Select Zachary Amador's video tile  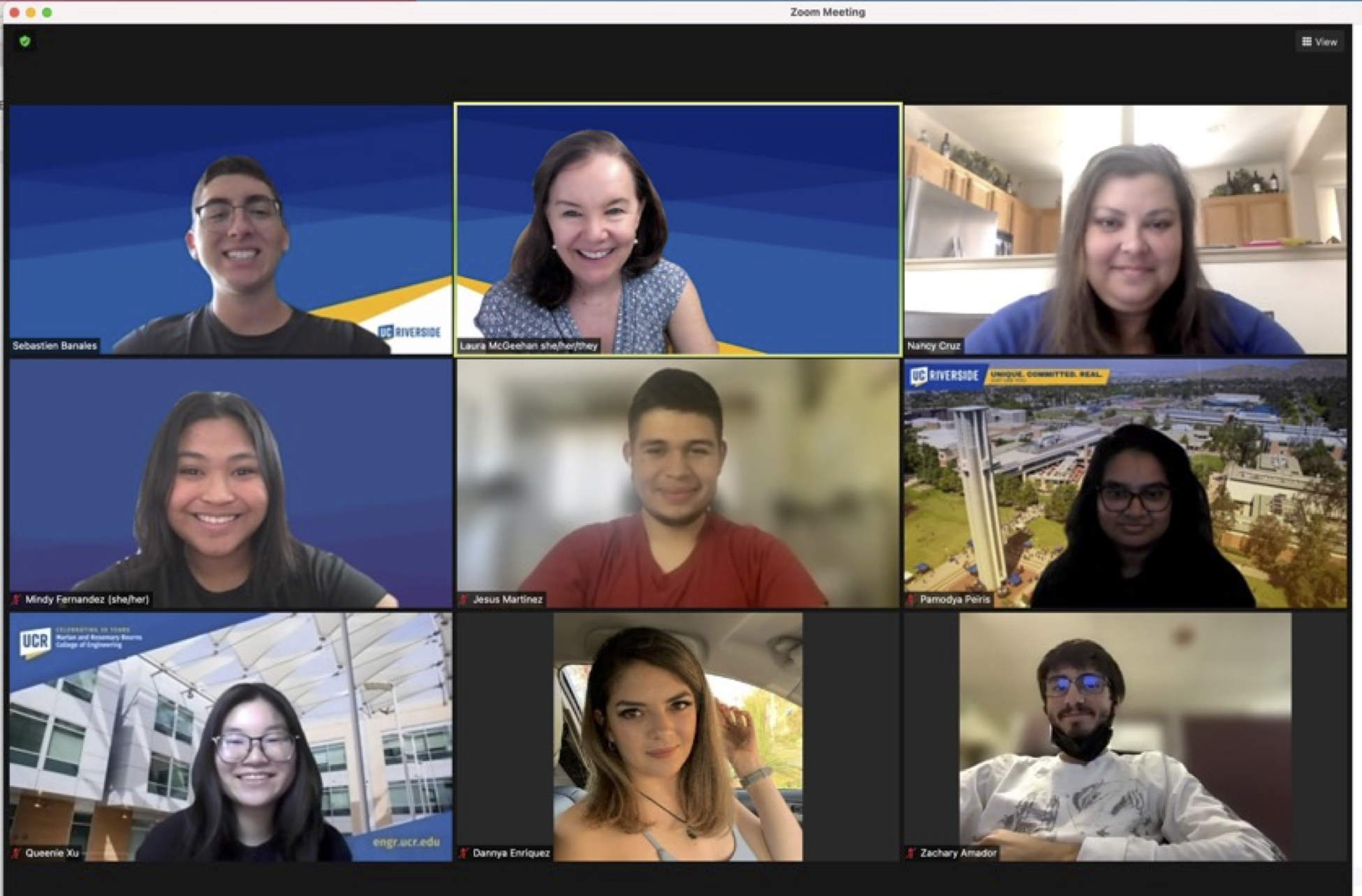point(1125,737)
